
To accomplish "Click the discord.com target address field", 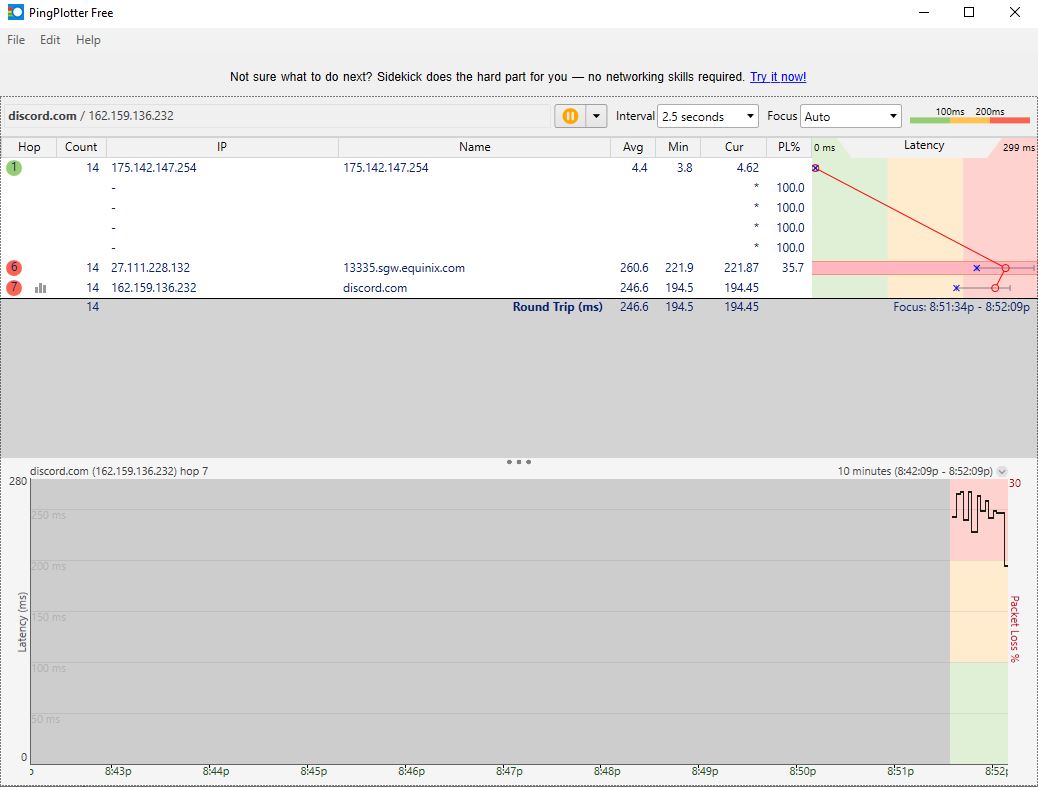I will (278, 116).
